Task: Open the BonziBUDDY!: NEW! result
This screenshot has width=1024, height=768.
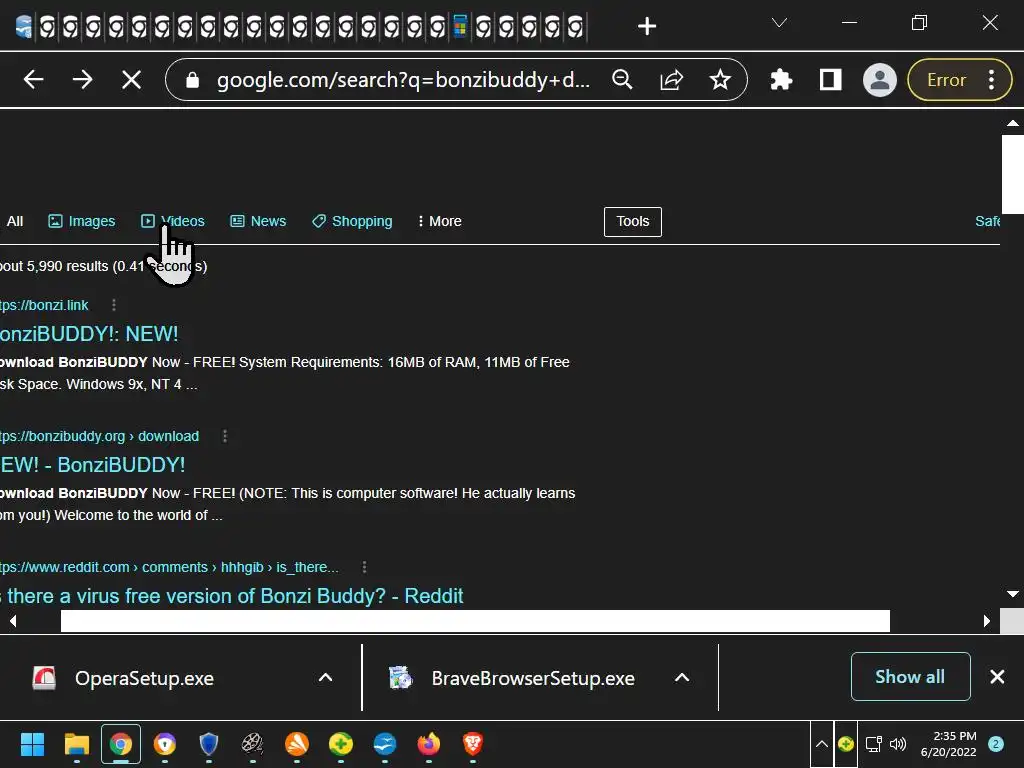Action: (x=89, y=334)
